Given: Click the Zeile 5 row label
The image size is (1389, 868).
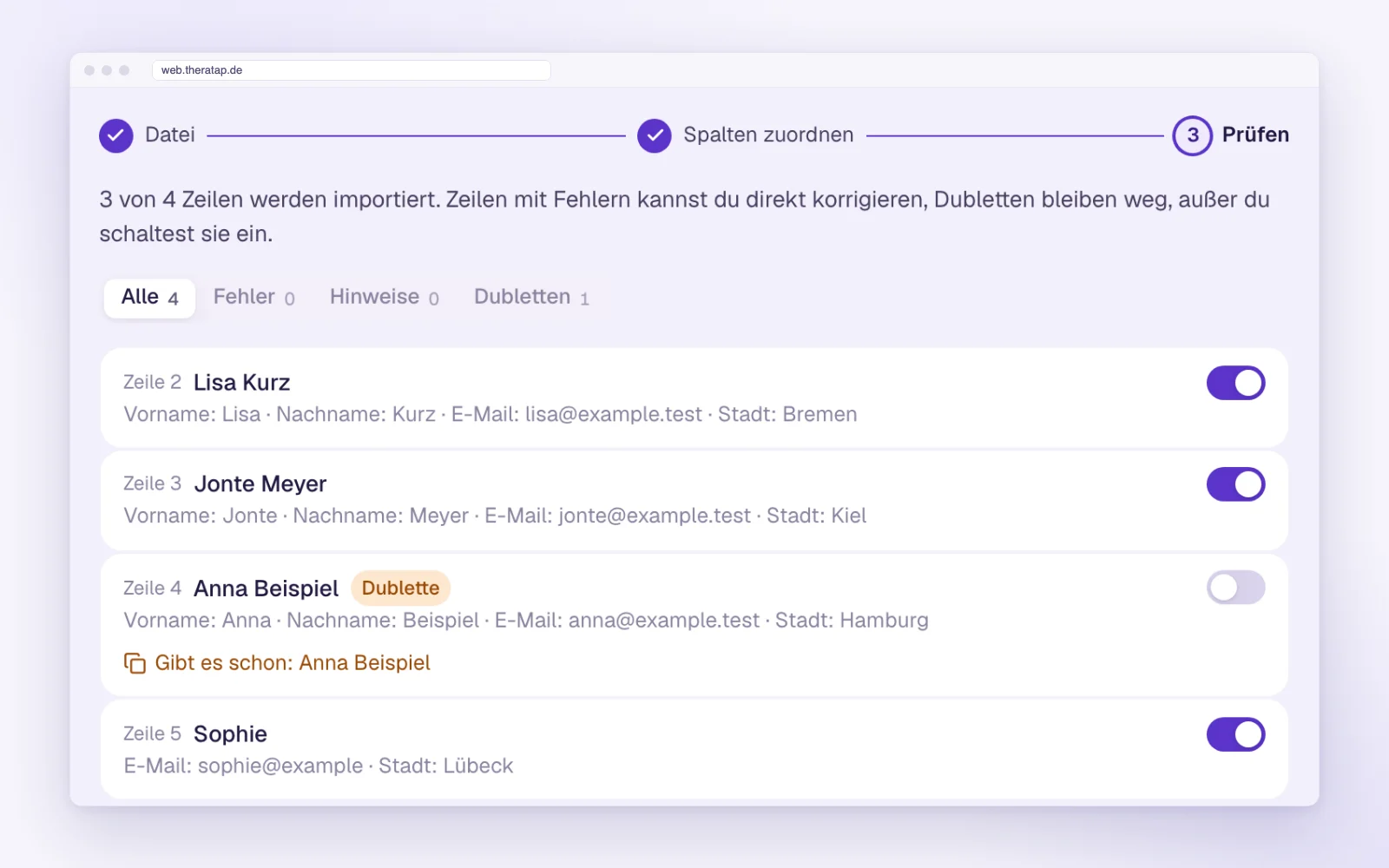Looking at the screenshot, I should point(152,734).
